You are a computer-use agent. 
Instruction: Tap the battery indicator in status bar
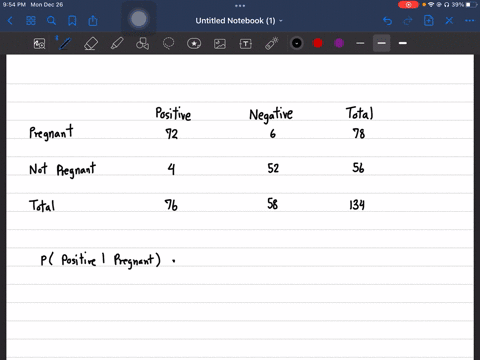(x=471, y=5)
